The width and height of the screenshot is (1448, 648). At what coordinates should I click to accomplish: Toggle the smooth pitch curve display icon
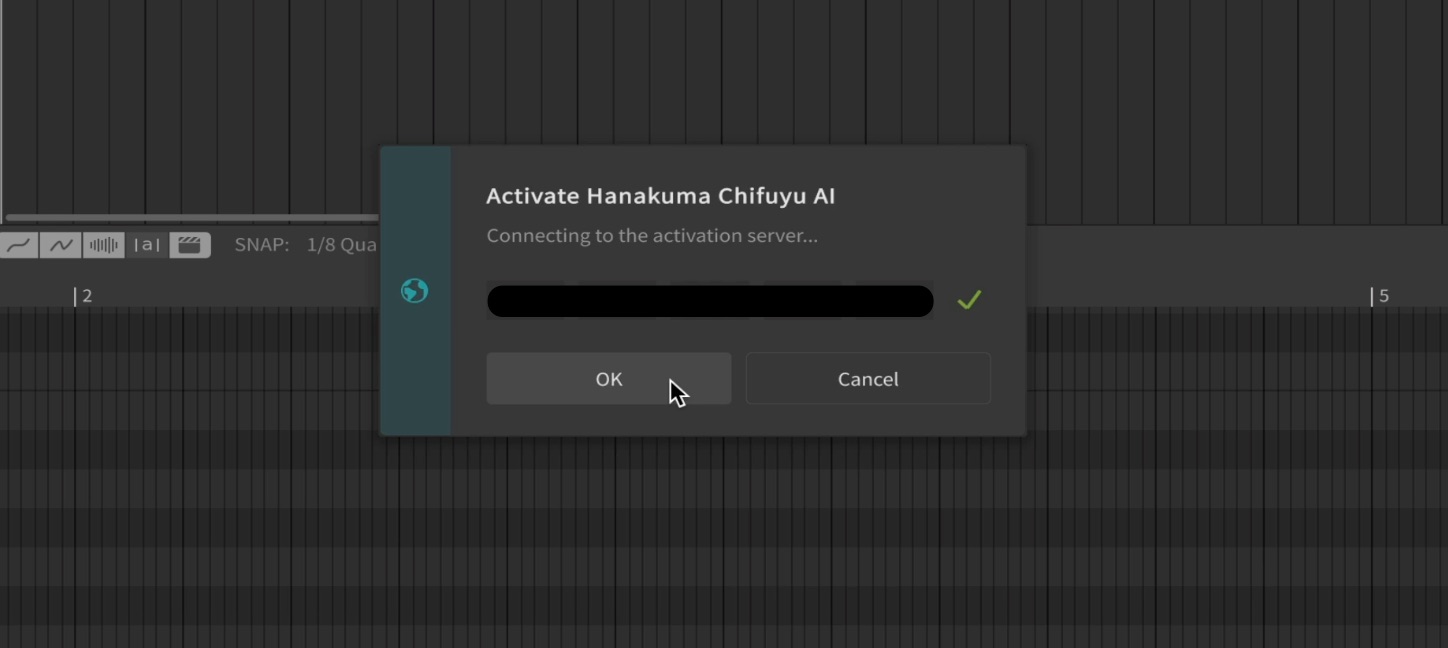[x=19, y=245]
